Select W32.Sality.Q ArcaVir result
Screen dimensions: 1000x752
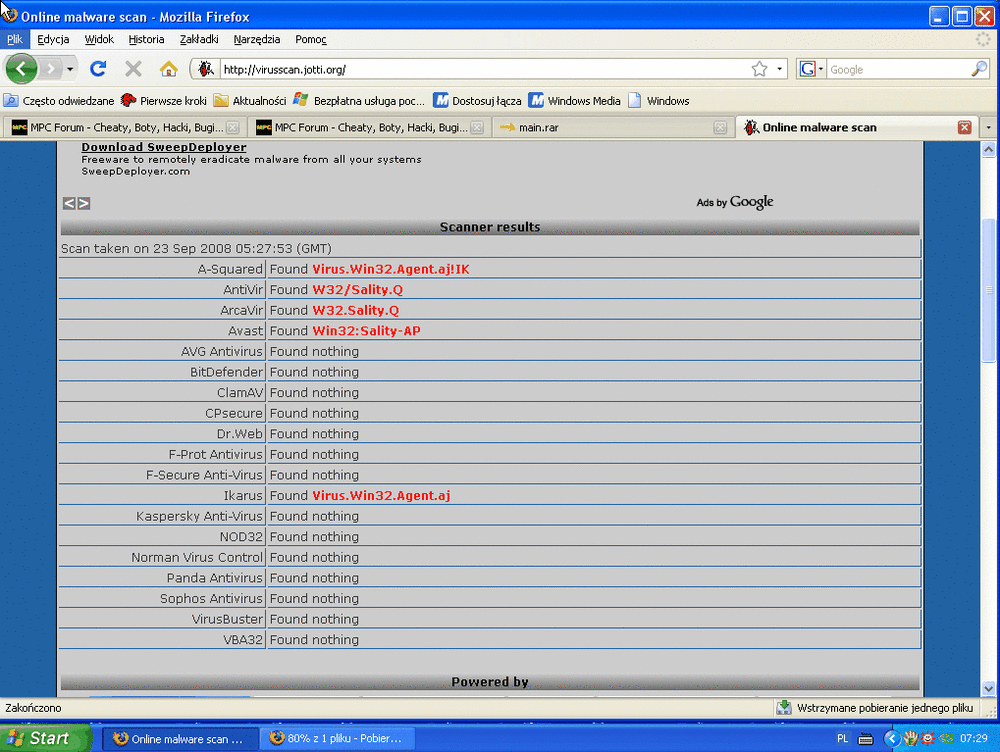tap(356, 311)
